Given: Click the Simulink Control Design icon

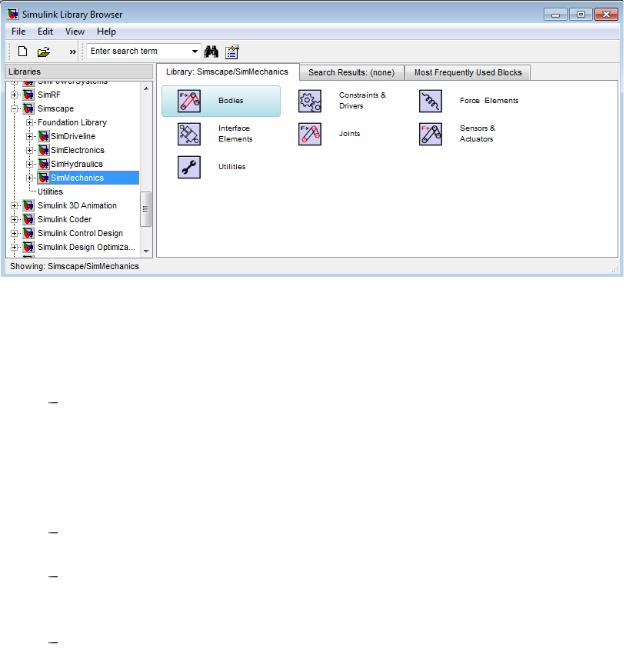Looking at the screenshot, I should pos(28,233).
